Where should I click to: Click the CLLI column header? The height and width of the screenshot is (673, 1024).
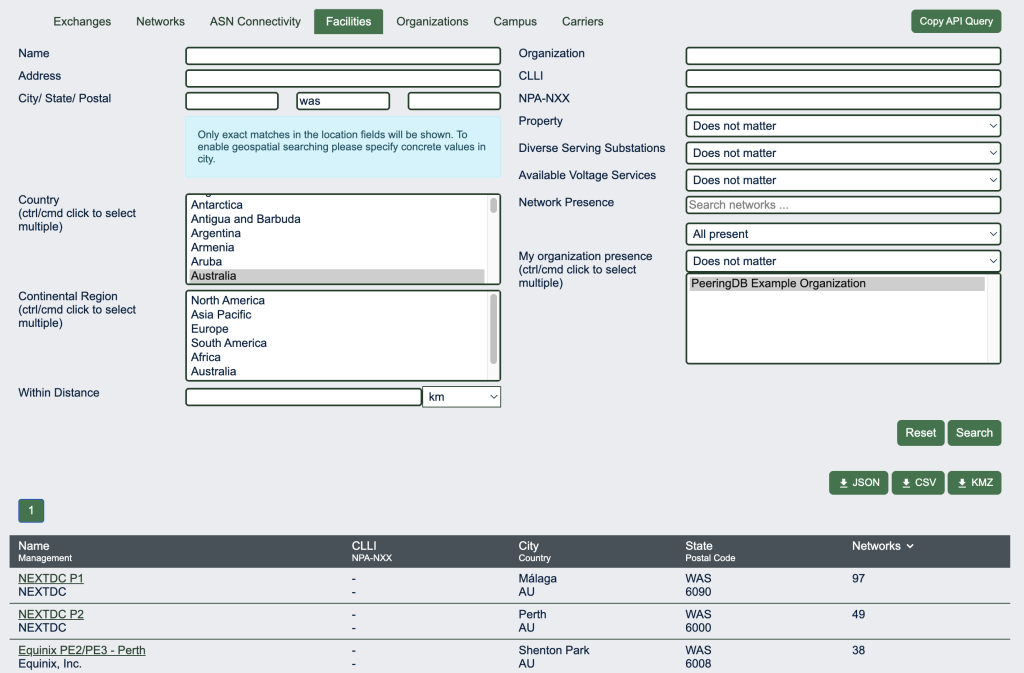click(364, 546)
